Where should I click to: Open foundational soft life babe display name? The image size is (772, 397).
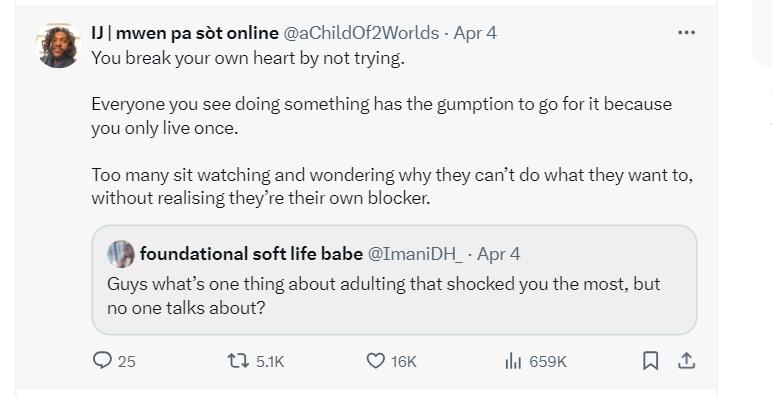(x=251, y=254)
